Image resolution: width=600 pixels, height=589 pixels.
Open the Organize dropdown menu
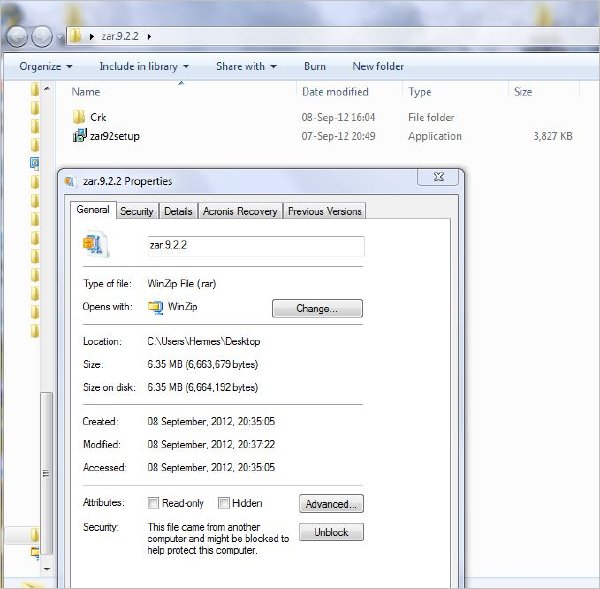46,67
